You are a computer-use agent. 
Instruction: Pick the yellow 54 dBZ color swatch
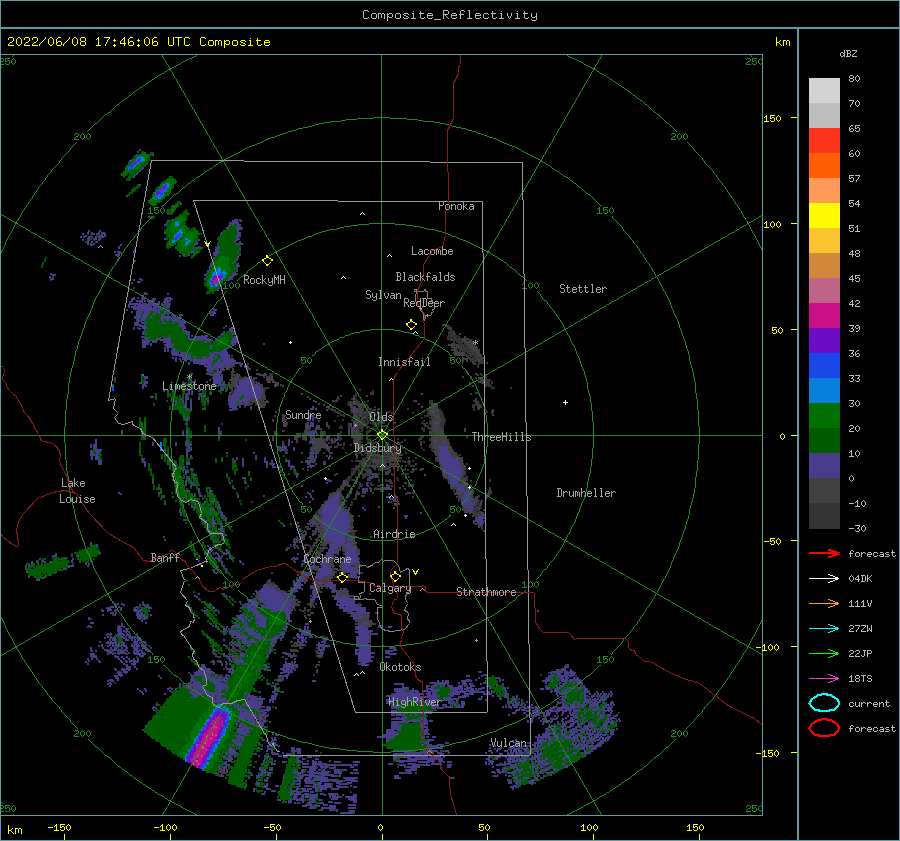tap(824, 215)
